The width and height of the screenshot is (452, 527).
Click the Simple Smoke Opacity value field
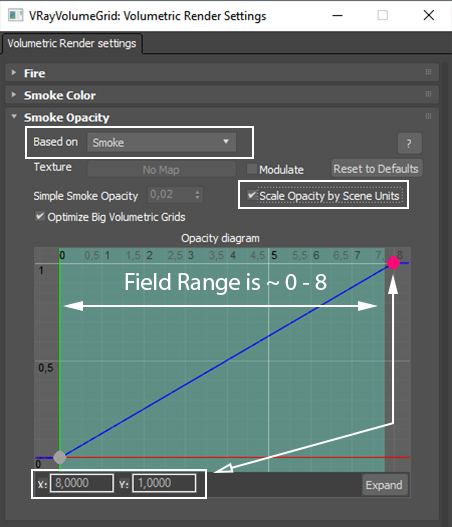point(170,195)
